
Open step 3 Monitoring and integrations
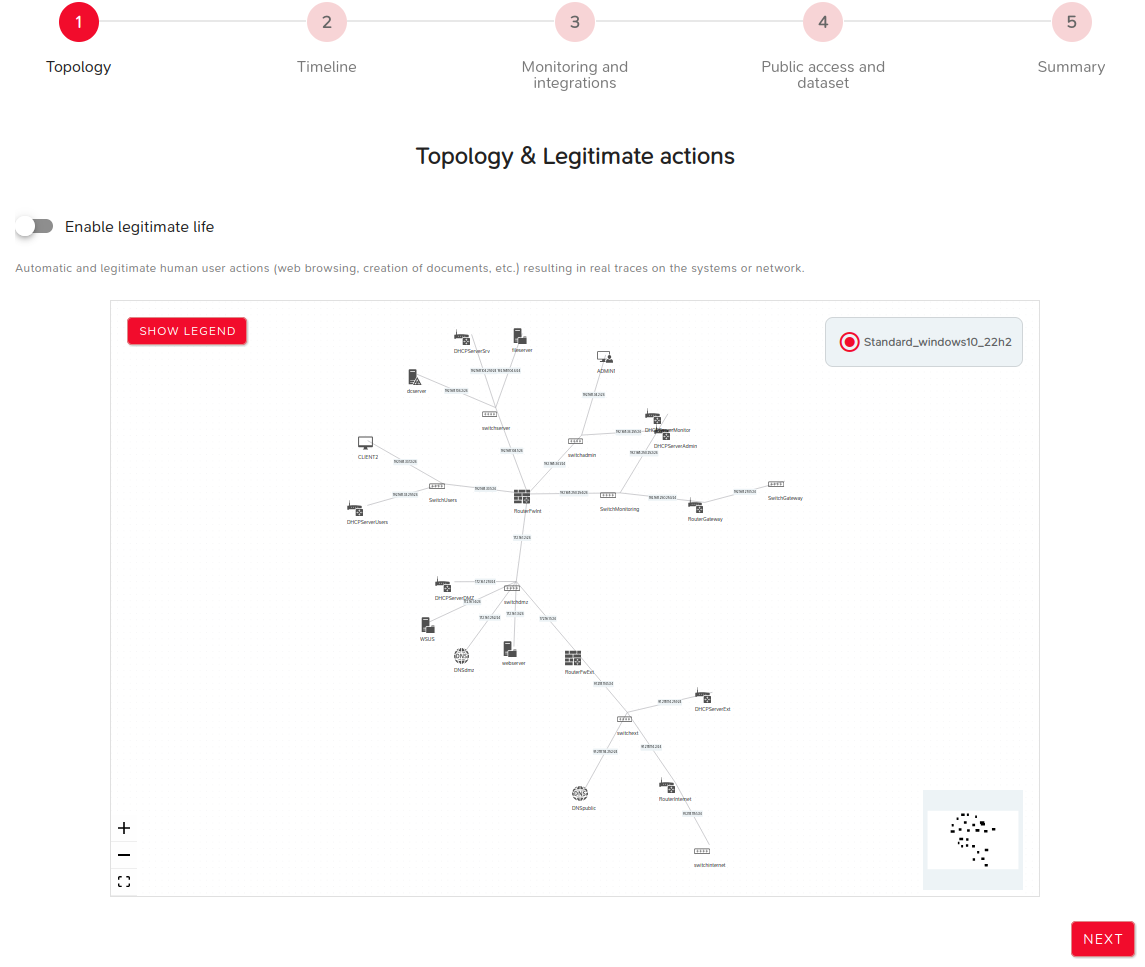[575, 23]
